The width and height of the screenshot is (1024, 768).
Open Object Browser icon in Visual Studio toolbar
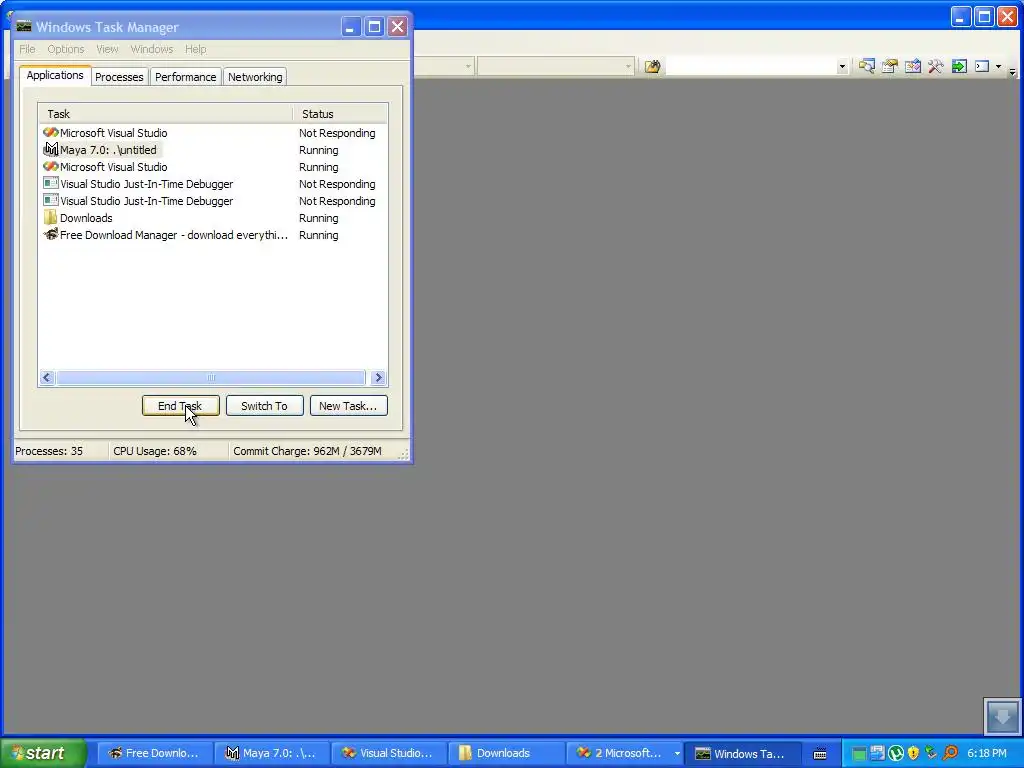(x=912, y=66)
